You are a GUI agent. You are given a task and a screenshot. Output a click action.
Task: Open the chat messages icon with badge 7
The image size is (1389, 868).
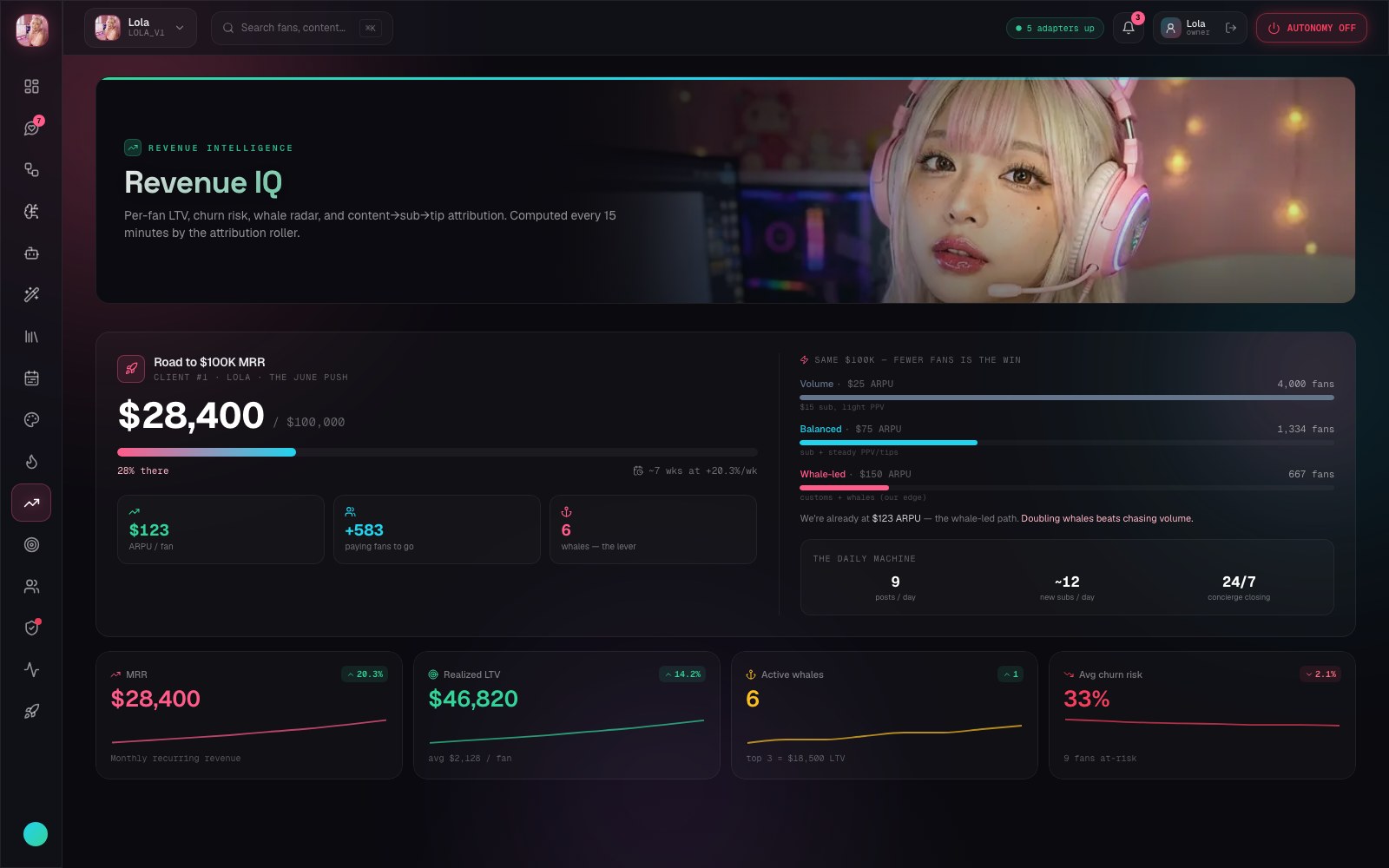(31, 128)
